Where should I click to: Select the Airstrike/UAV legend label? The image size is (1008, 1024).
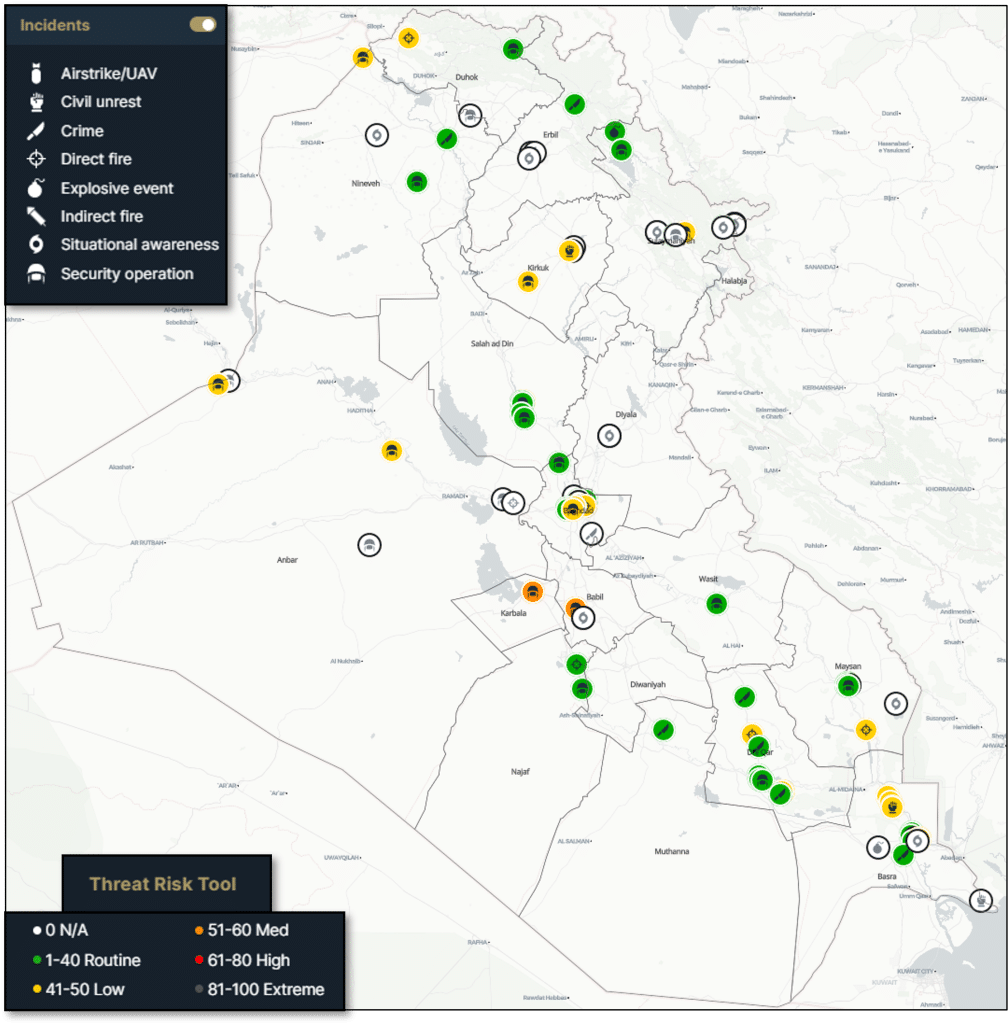(x=109, y=74)
